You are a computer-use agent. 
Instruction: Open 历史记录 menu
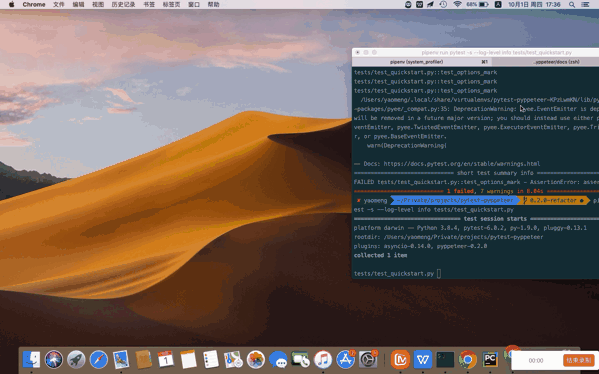[123, 5]
